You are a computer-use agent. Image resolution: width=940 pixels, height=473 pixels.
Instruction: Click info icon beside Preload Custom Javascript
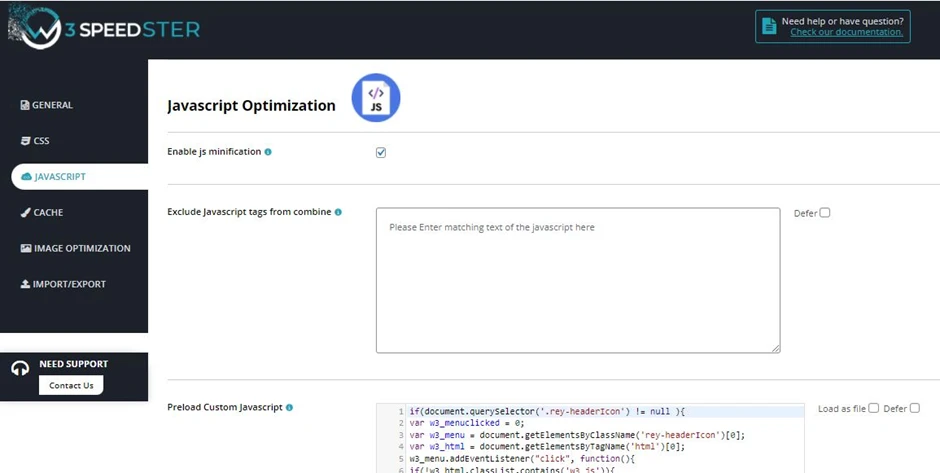(x=289, y=408)
